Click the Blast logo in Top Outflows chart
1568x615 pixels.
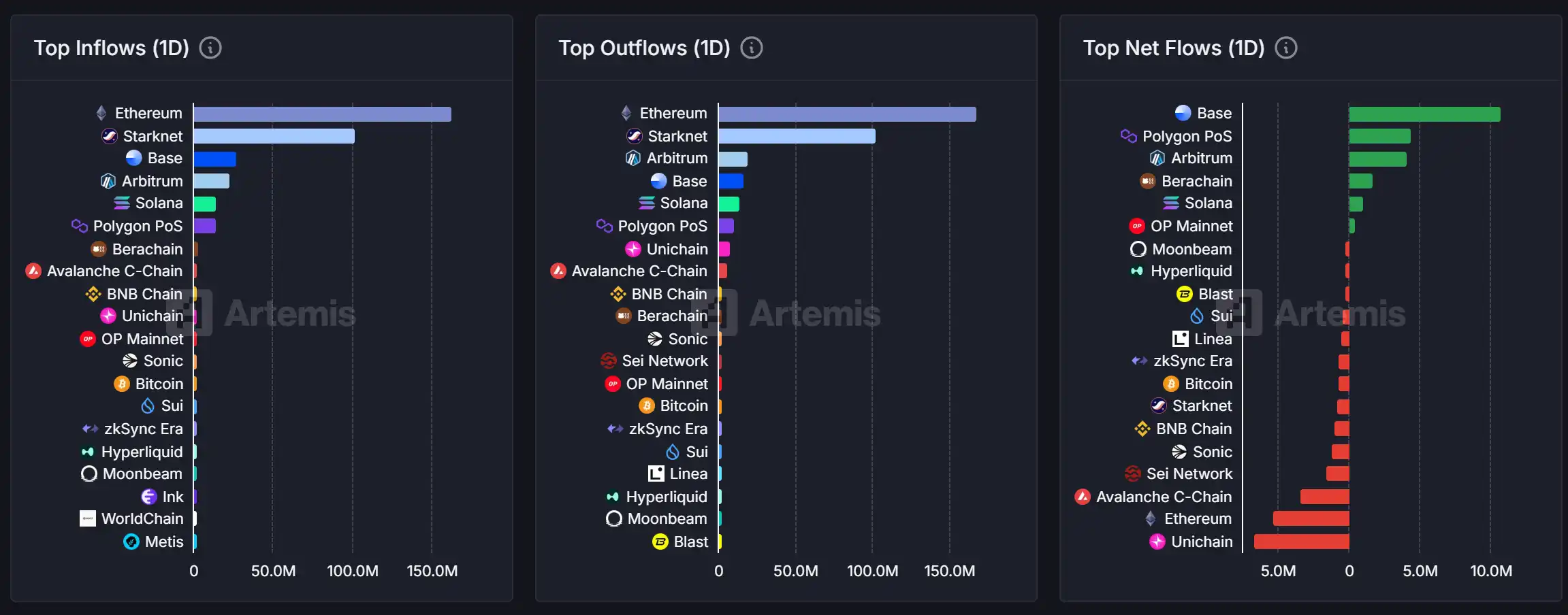point(660,542)
